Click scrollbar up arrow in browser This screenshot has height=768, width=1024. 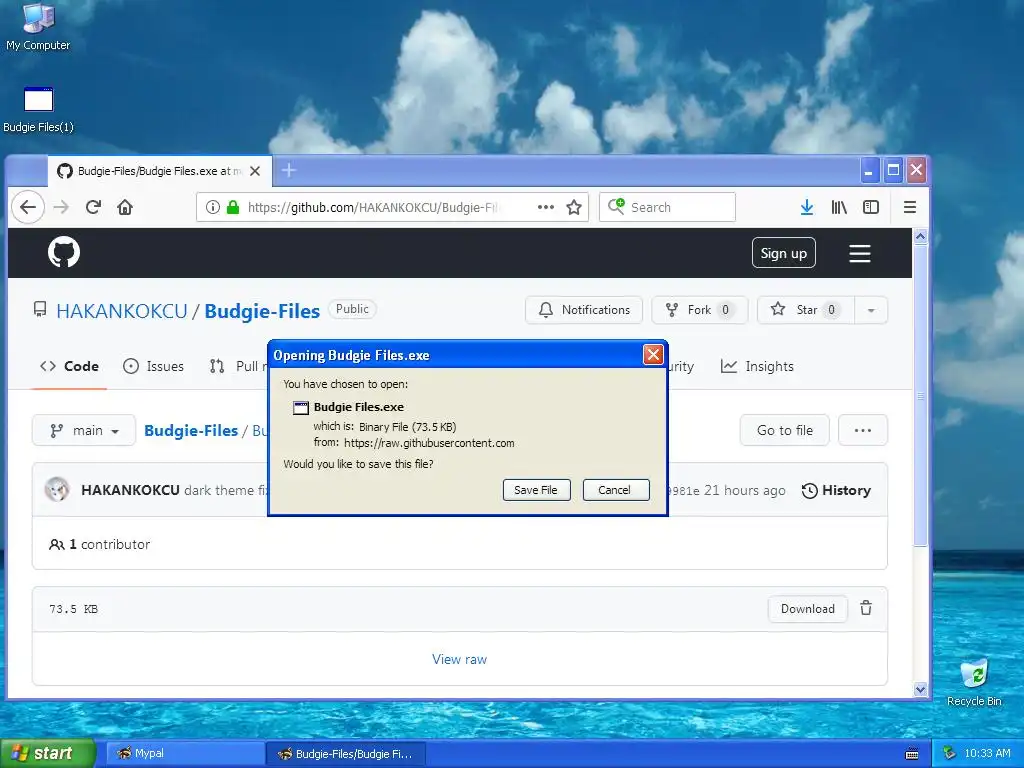point(920,236)
